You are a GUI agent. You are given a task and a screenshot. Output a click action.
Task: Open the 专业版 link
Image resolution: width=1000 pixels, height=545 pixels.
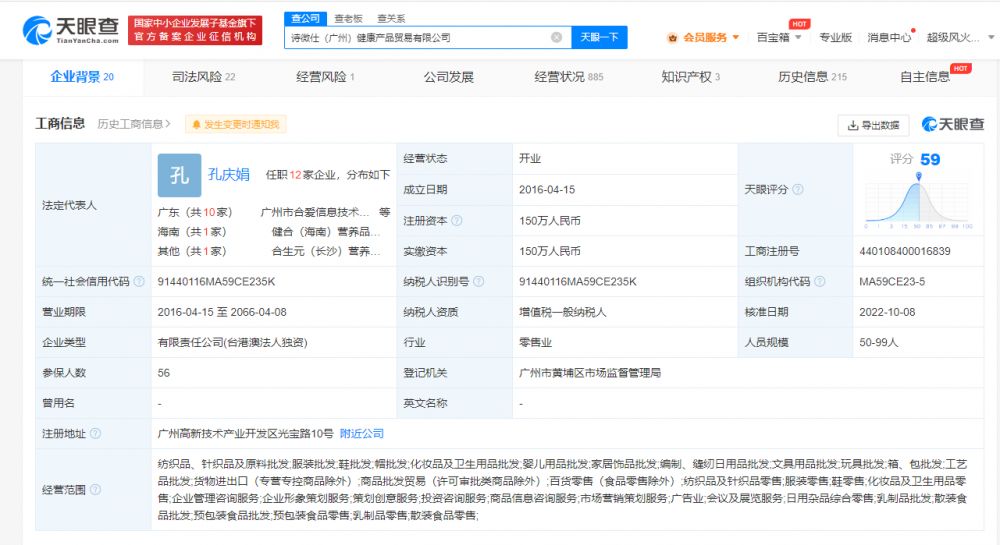click(x=835, y=38)
